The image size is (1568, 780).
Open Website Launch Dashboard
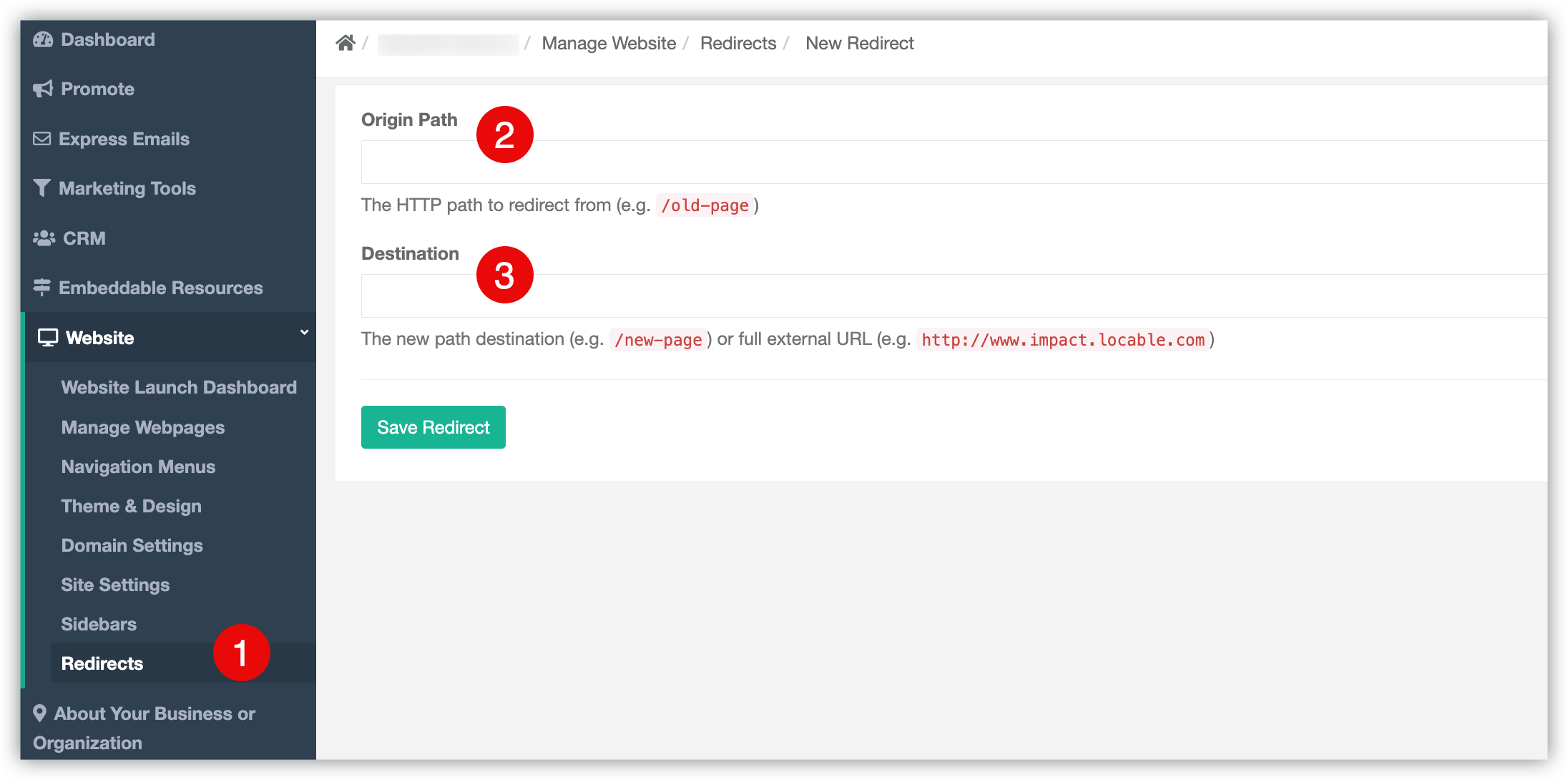click(x=179, y=387)
